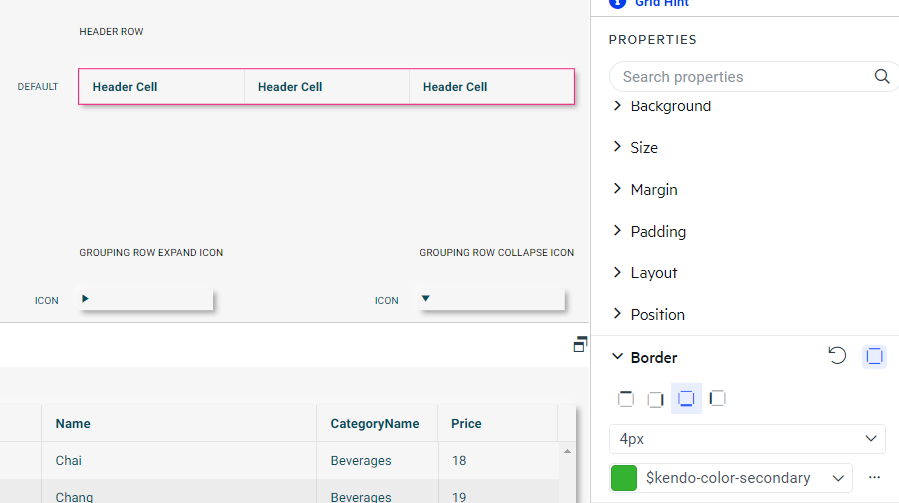The width and height of the screenshot is (899, 503).
Task: Select the top border side icon
Action: [626, 399]
